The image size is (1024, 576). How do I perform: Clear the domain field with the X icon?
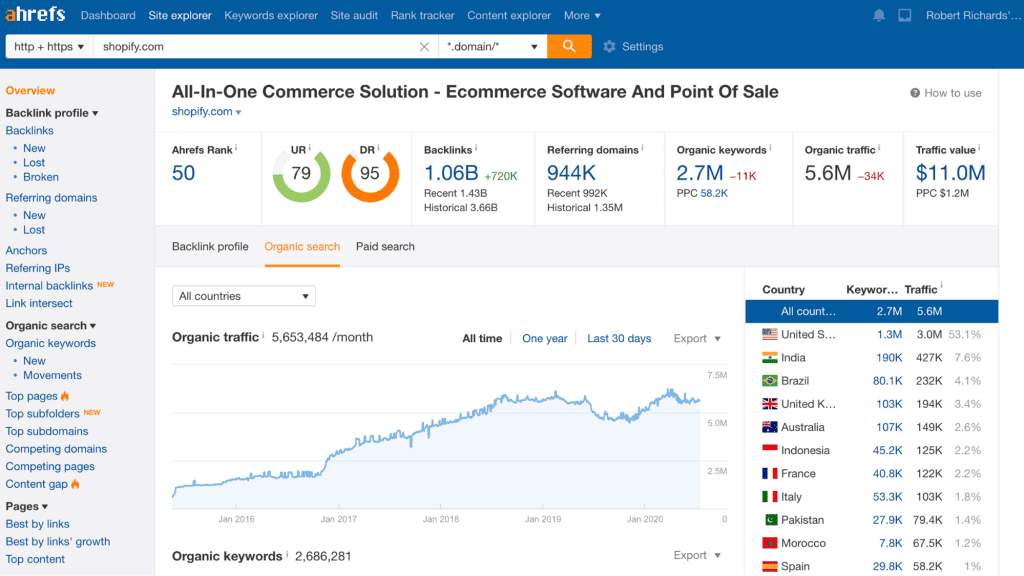point(424,46)
